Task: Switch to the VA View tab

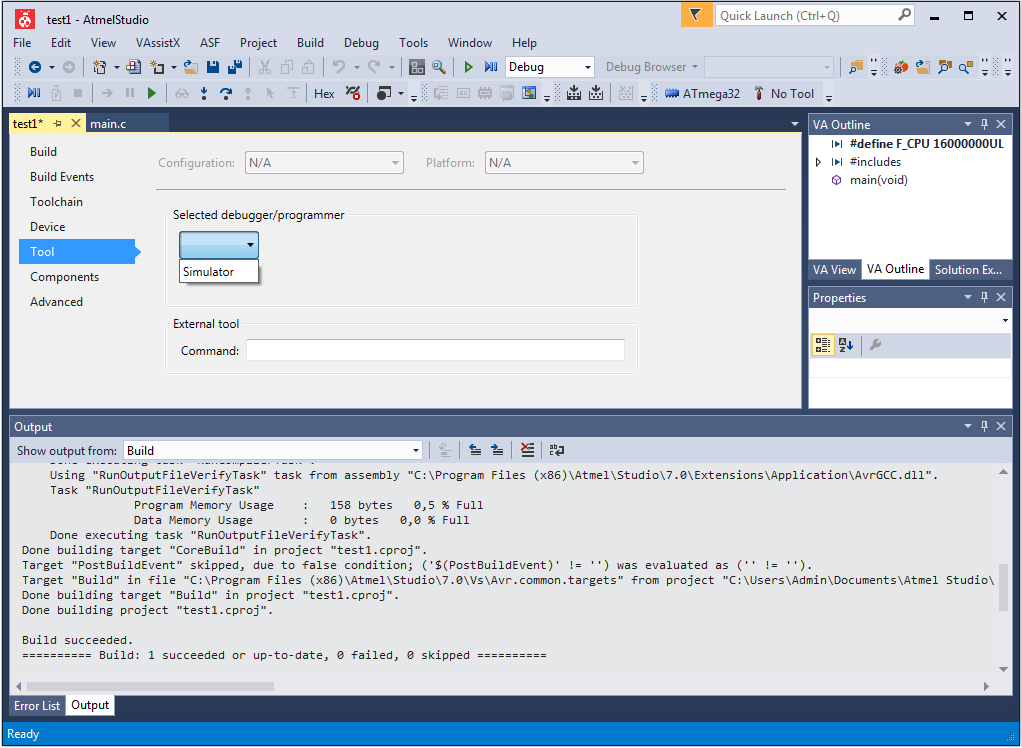Action: (x=834, y=269)
